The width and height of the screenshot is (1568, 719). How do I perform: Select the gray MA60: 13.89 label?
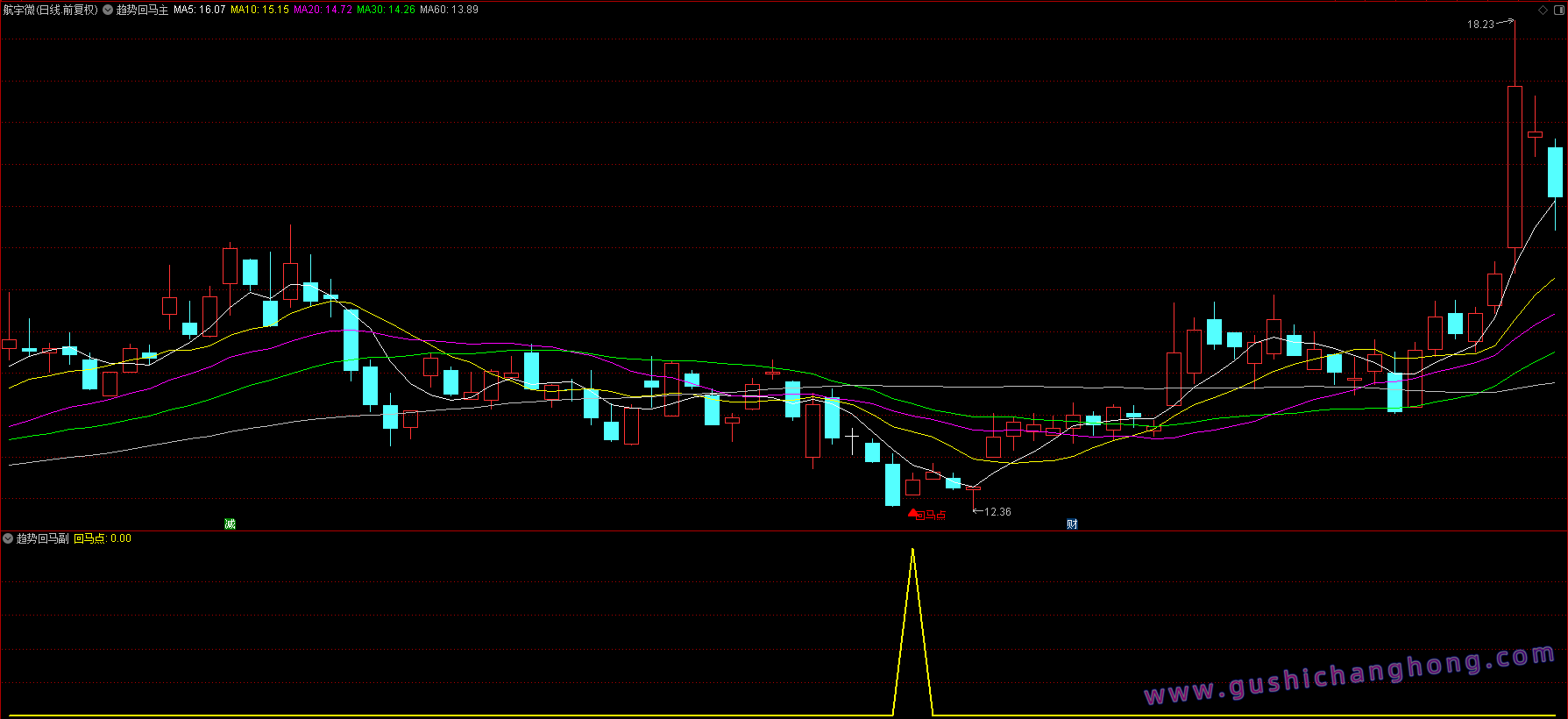(x=449, y=10)
